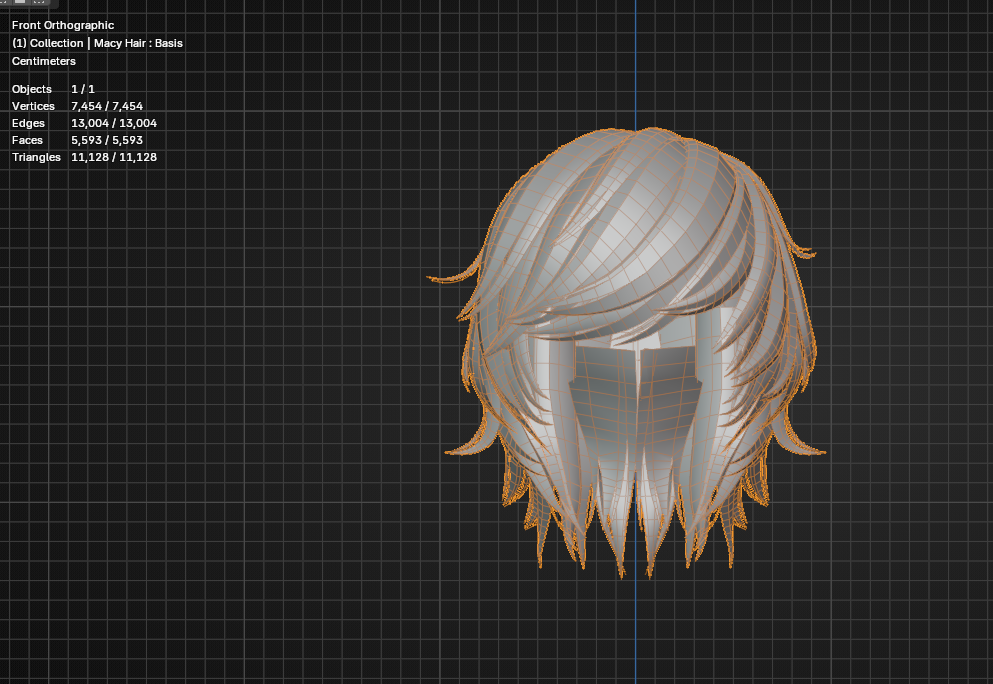Click the upper-left flipped-out hair strand tip
Viewport: 993px width, 684px height.
pyautogui.click(x=432, y=278)
